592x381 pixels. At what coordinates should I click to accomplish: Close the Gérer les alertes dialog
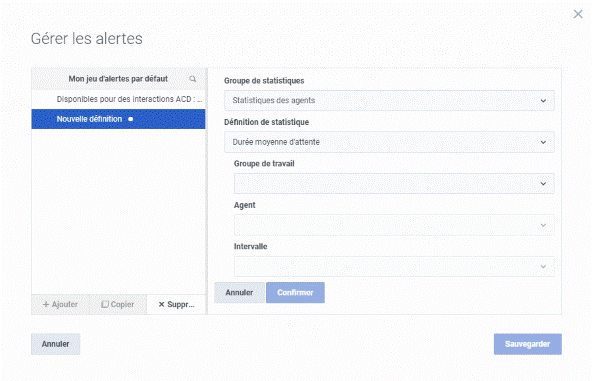(x=578, y=14)
